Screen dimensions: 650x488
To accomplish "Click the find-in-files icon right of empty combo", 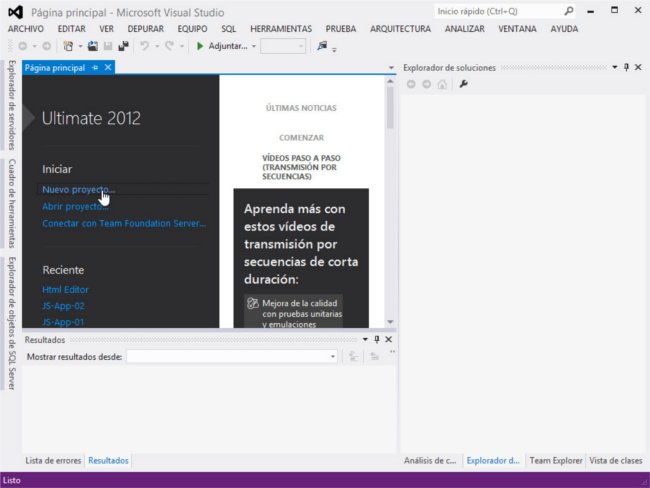I will (322, 46).
